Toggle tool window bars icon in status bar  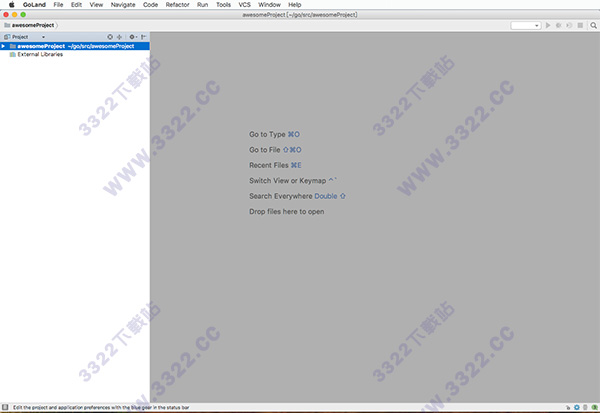5,407
